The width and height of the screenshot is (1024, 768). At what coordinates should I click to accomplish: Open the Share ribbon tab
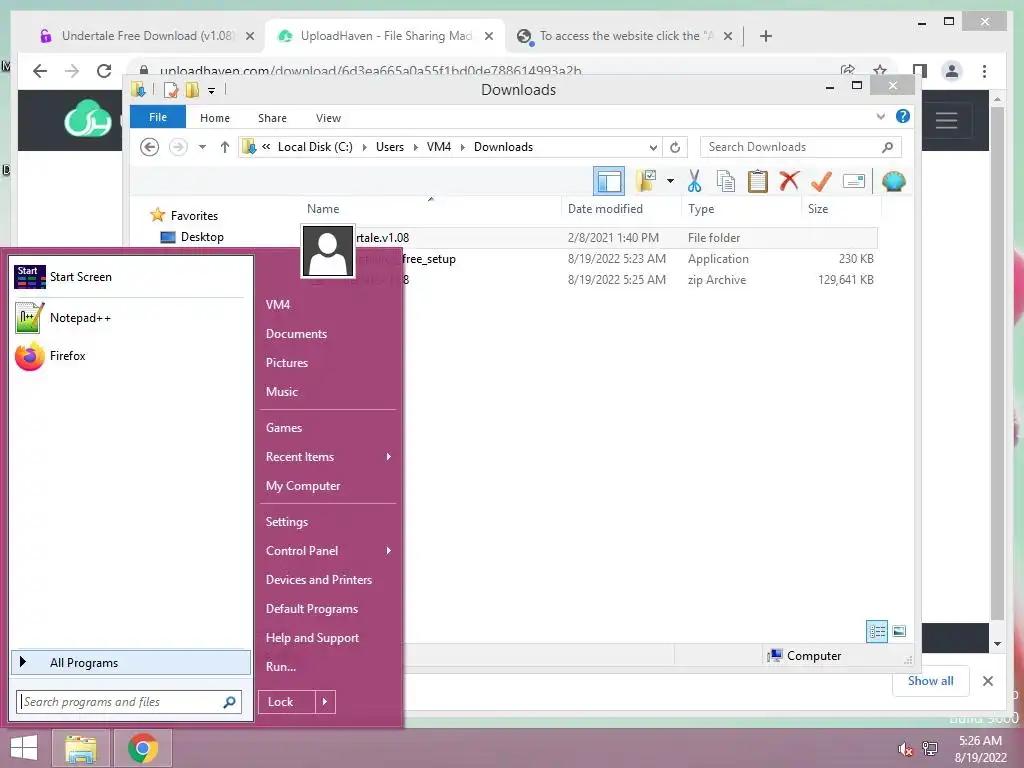coord(272,118)
